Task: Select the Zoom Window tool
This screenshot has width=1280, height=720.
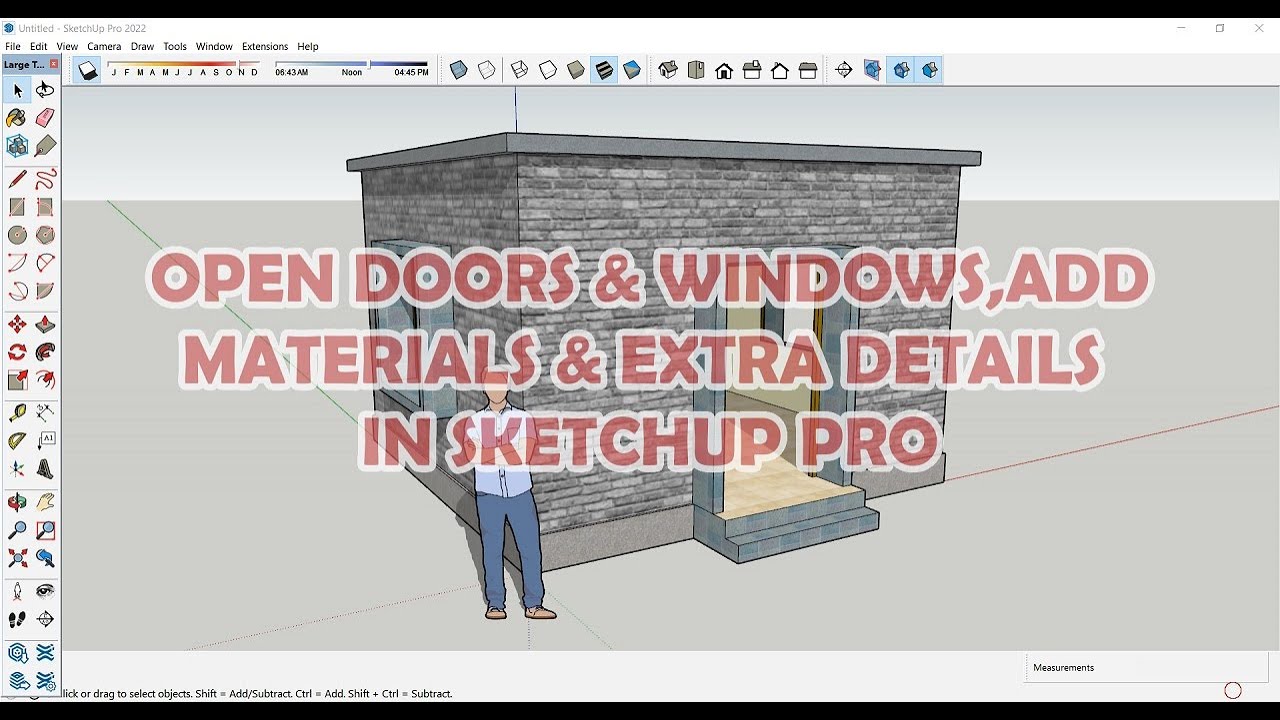Action: click(45, 531)
